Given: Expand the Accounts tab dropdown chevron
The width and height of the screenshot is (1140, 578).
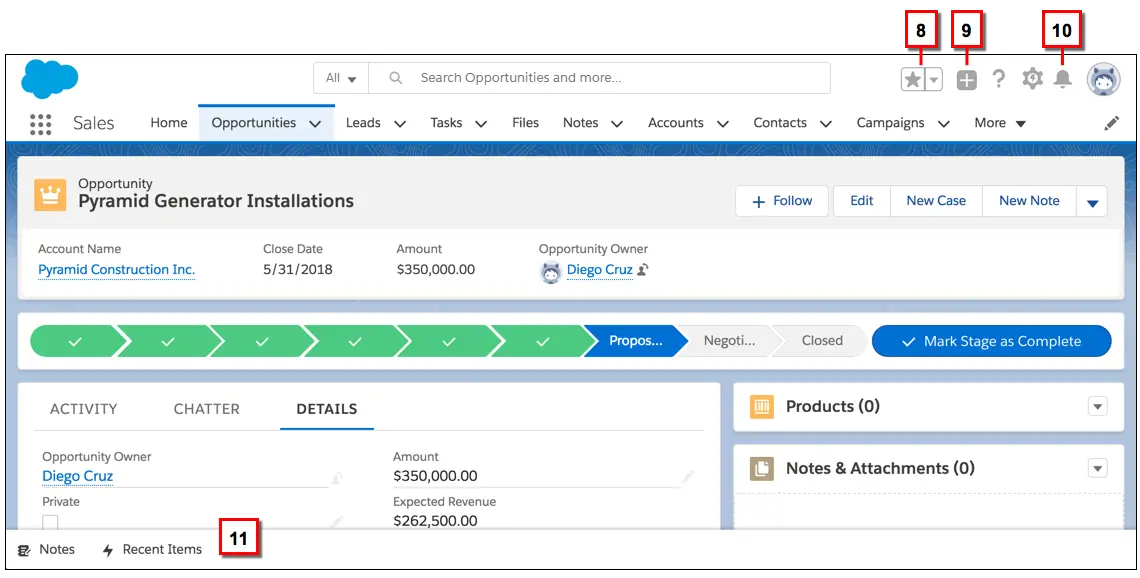Looking at the screenshot, I should click(723, 124).
